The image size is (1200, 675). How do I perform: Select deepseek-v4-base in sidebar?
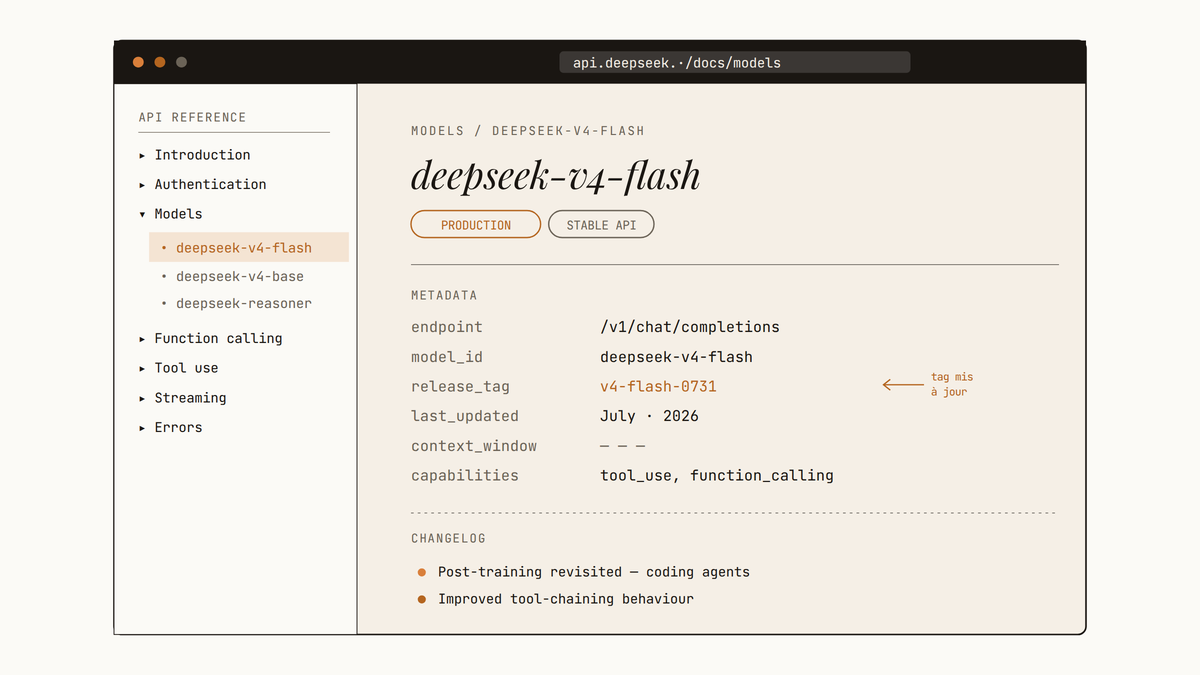pyautogui.click(x=240, y=276)
